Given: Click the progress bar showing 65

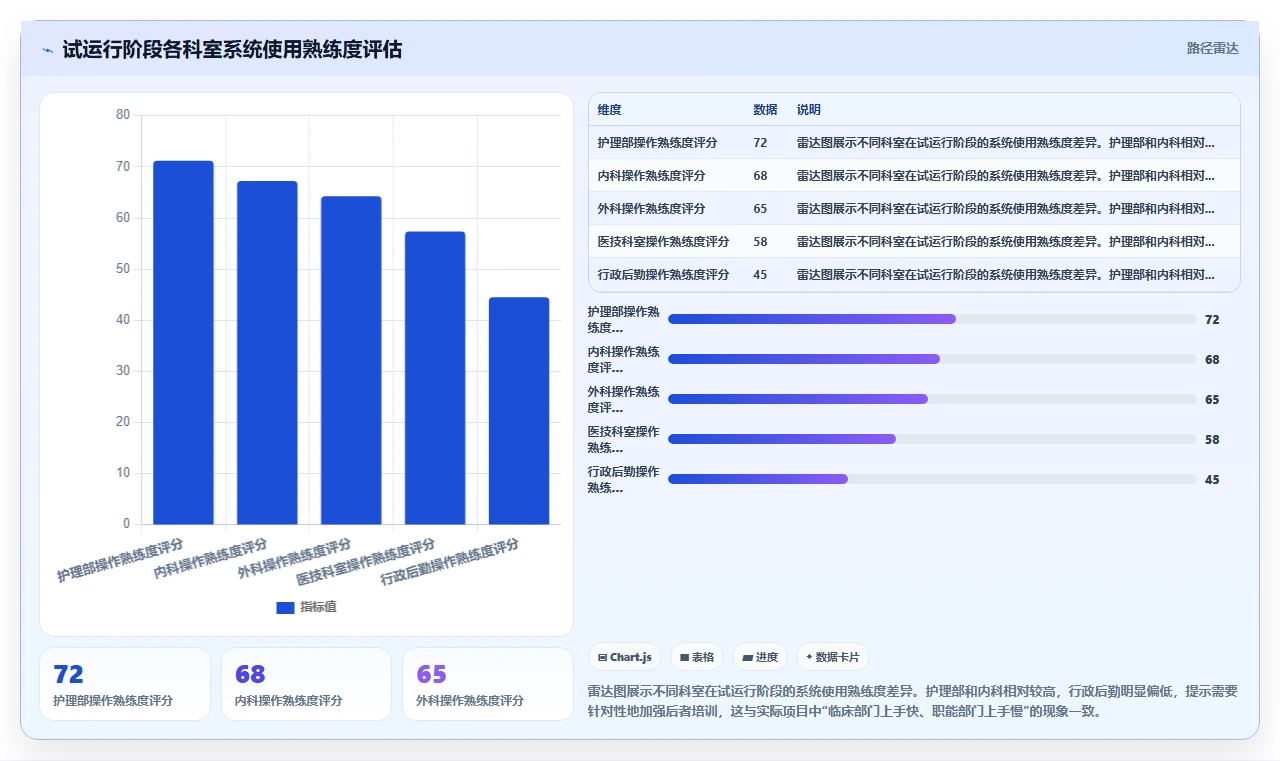Looking at the screenshot, I should click(x=932, y=399).
